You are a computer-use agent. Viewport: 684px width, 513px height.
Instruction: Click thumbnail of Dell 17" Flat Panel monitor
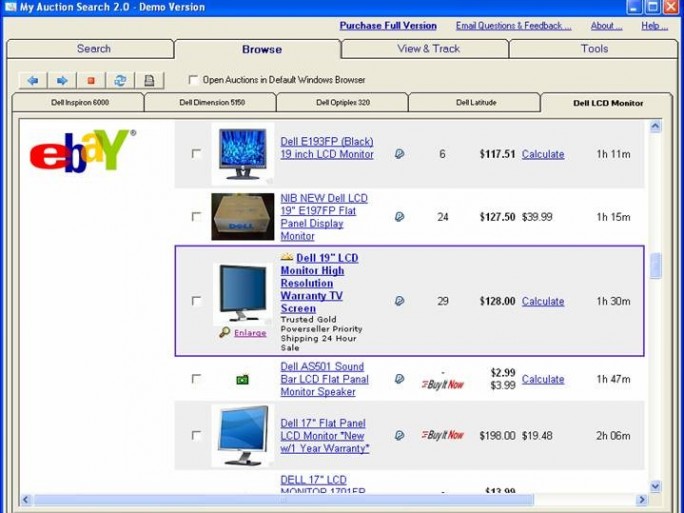243,435
